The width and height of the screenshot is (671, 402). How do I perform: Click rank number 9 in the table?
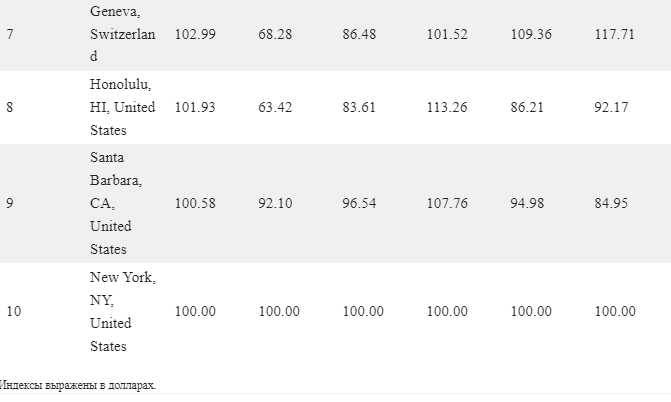10,203
